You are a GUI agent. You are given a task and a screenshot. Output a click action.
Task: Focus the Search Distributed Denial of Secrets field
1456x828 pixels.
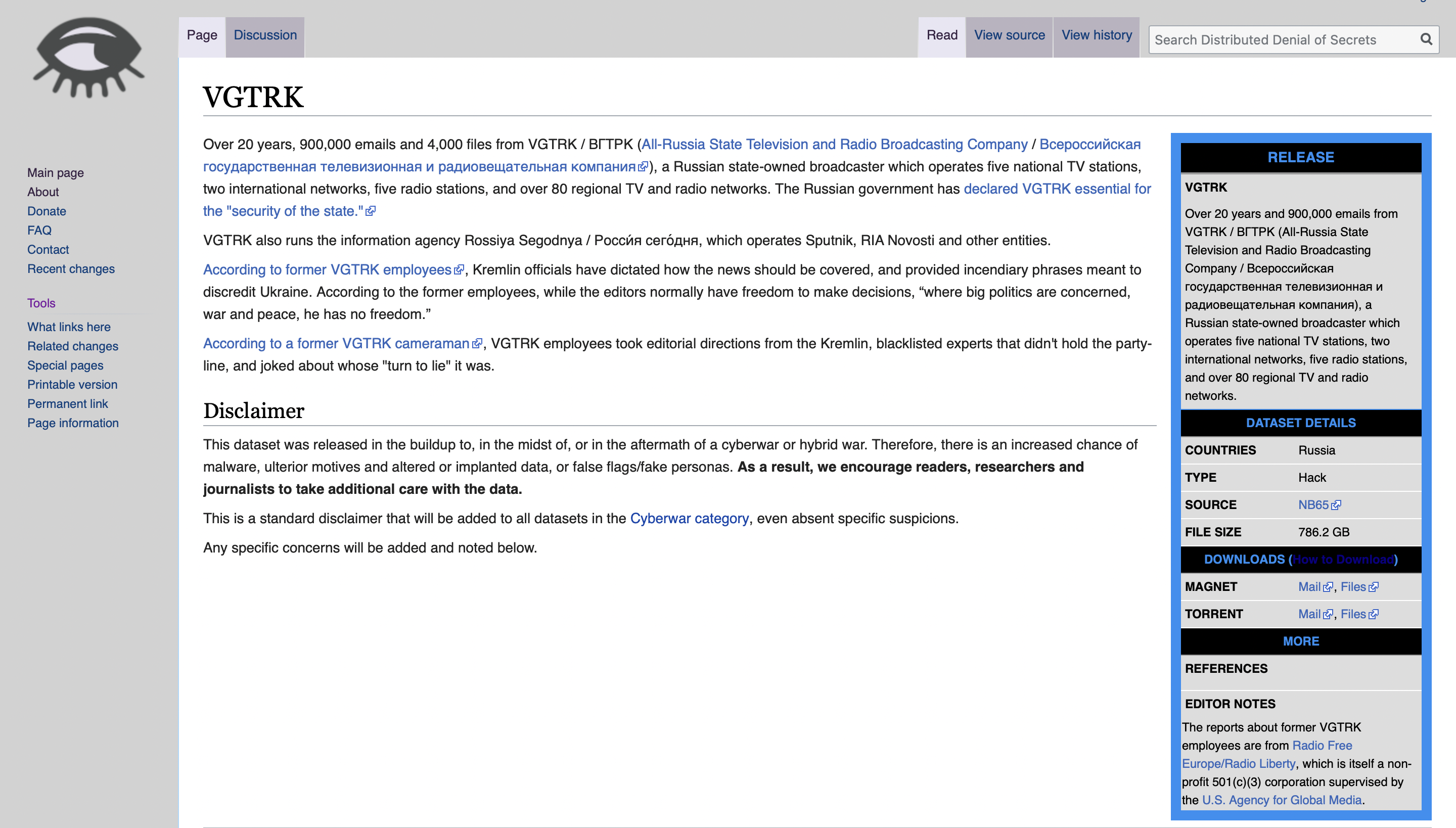(x=1280, y=40)
